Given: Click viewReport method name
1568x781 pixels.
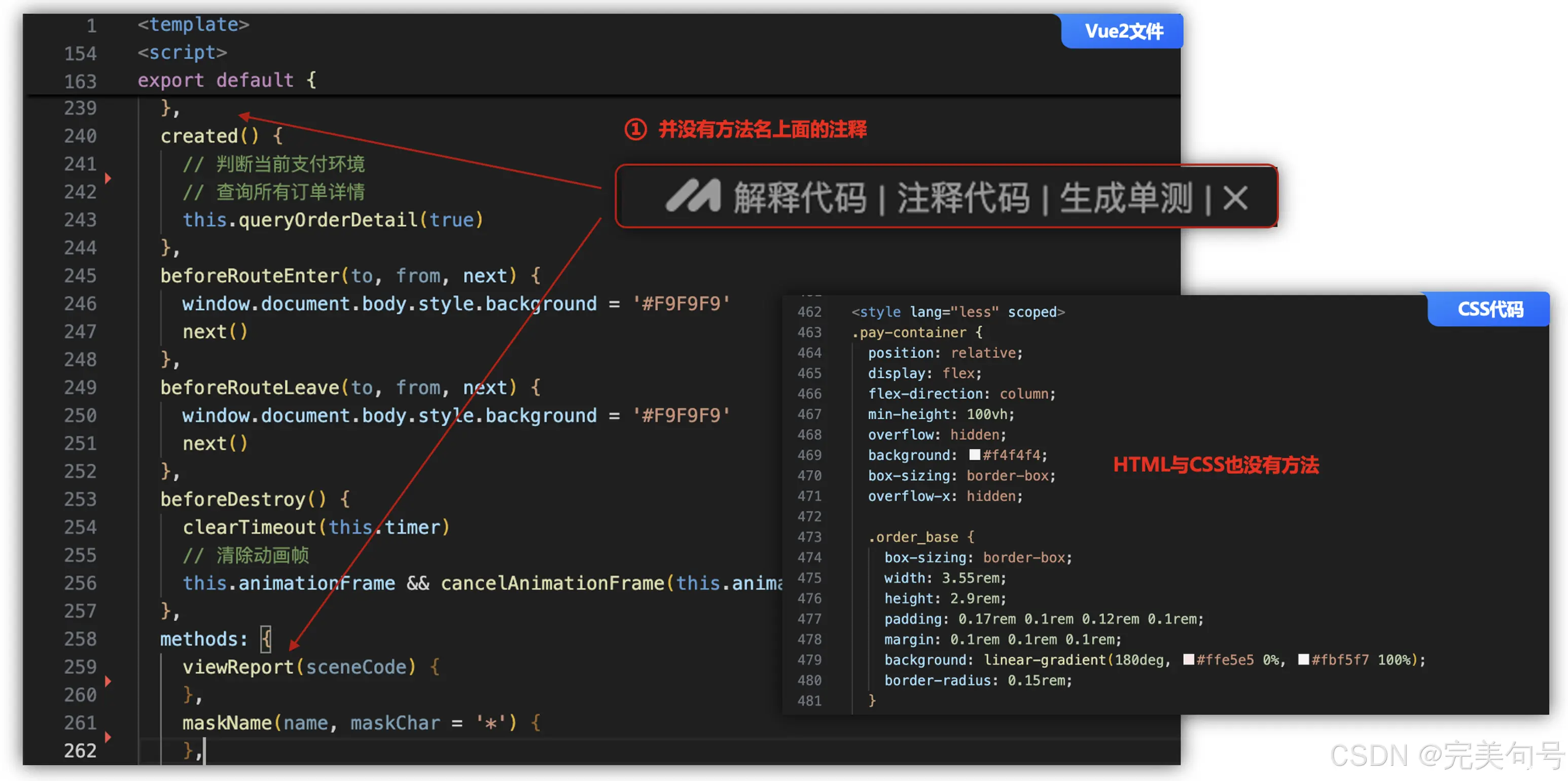Looking at the screenshot, I should (239, 666).
